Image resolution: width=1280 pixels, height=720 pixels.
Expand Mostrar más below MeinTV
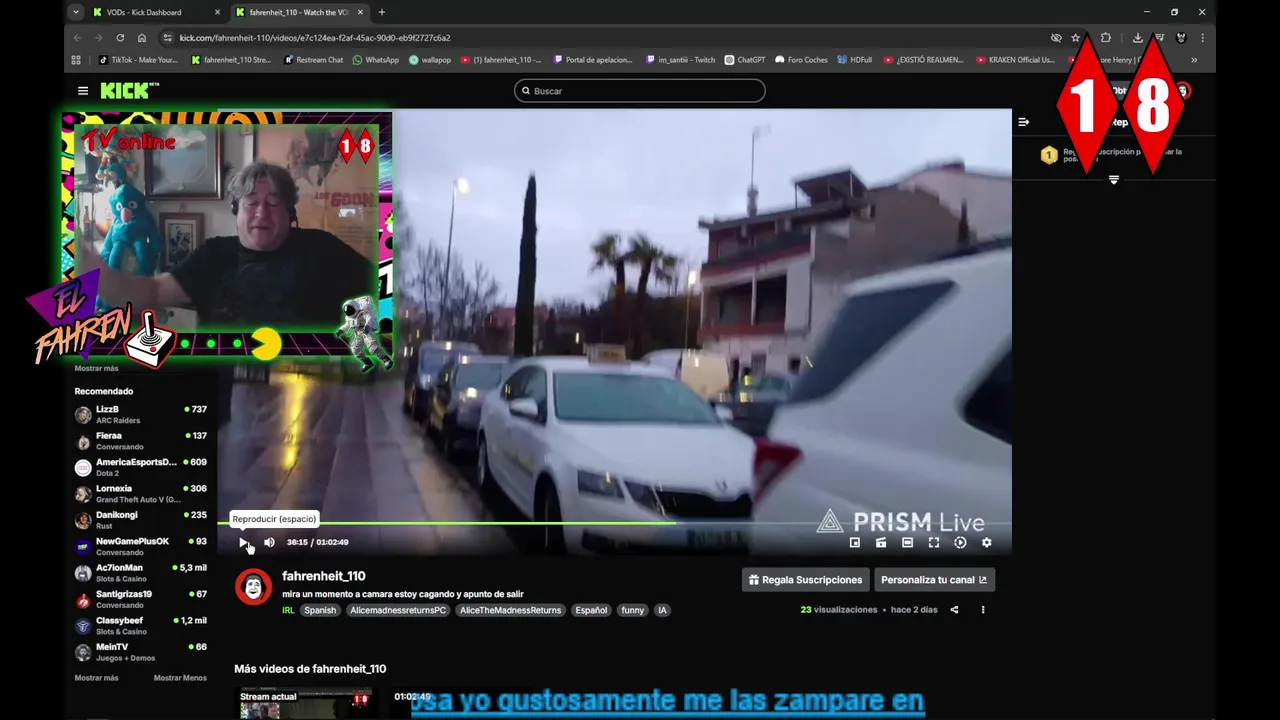pyautogui.click(x=96, y=678)
